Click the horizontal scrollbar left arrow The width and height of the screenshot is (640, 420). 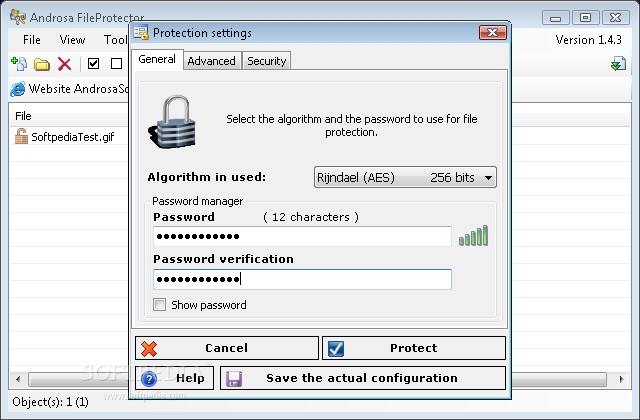(x=18, y=379)
